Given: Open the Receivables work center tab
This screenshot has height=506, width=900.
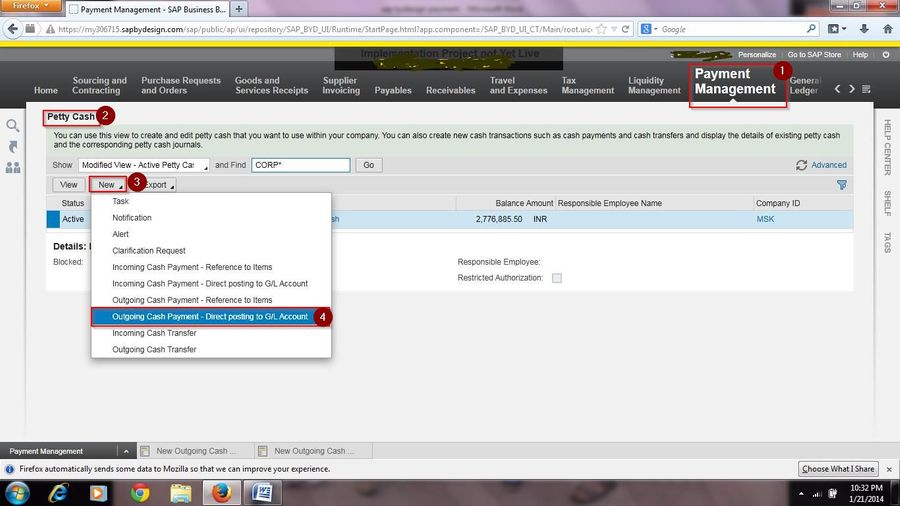Looking at the screenshot, I should tap(451, 90).
